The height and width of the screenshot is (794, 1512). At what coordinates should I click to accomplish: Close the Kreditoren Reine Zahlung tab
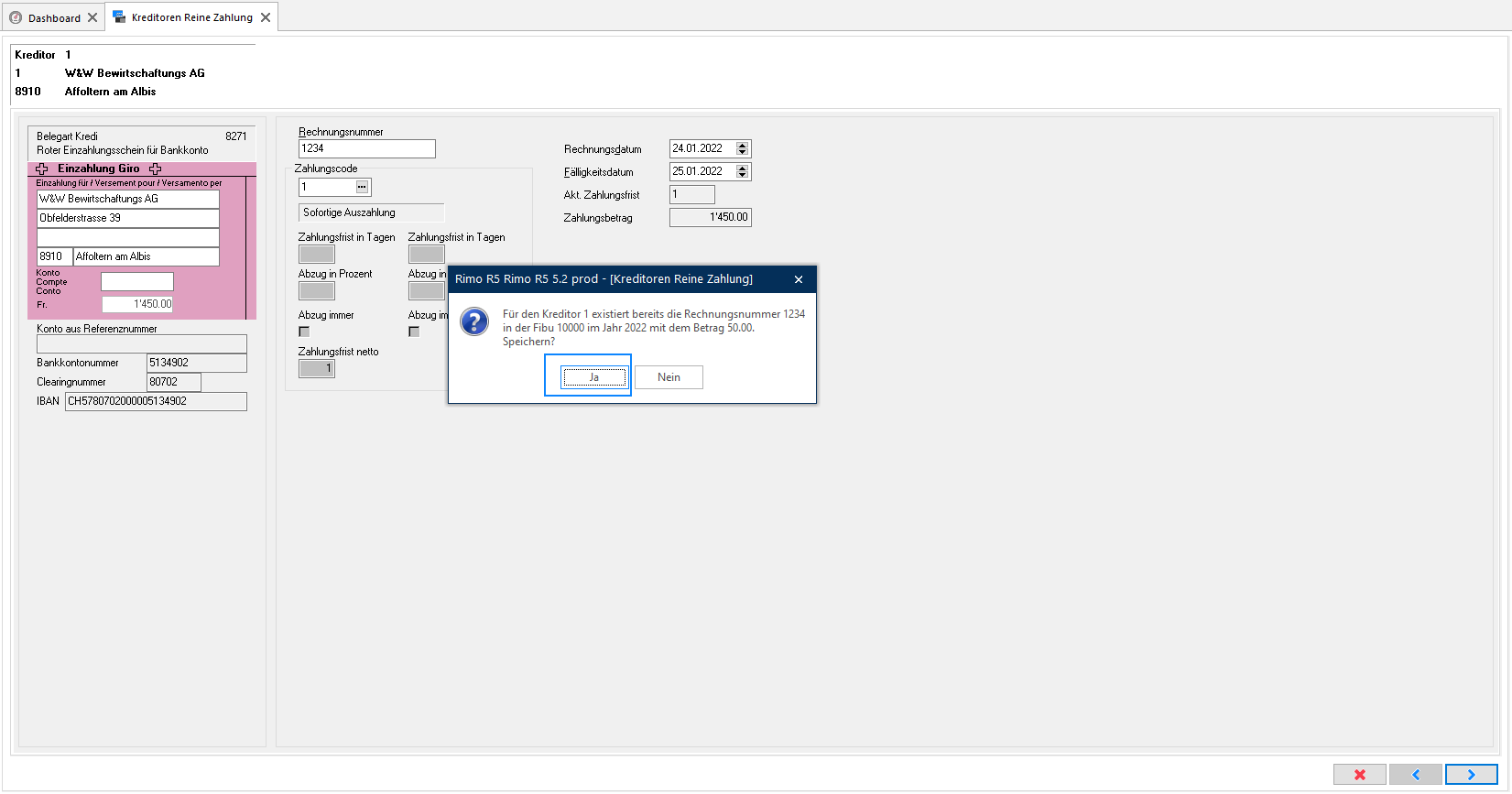[266, 17]
